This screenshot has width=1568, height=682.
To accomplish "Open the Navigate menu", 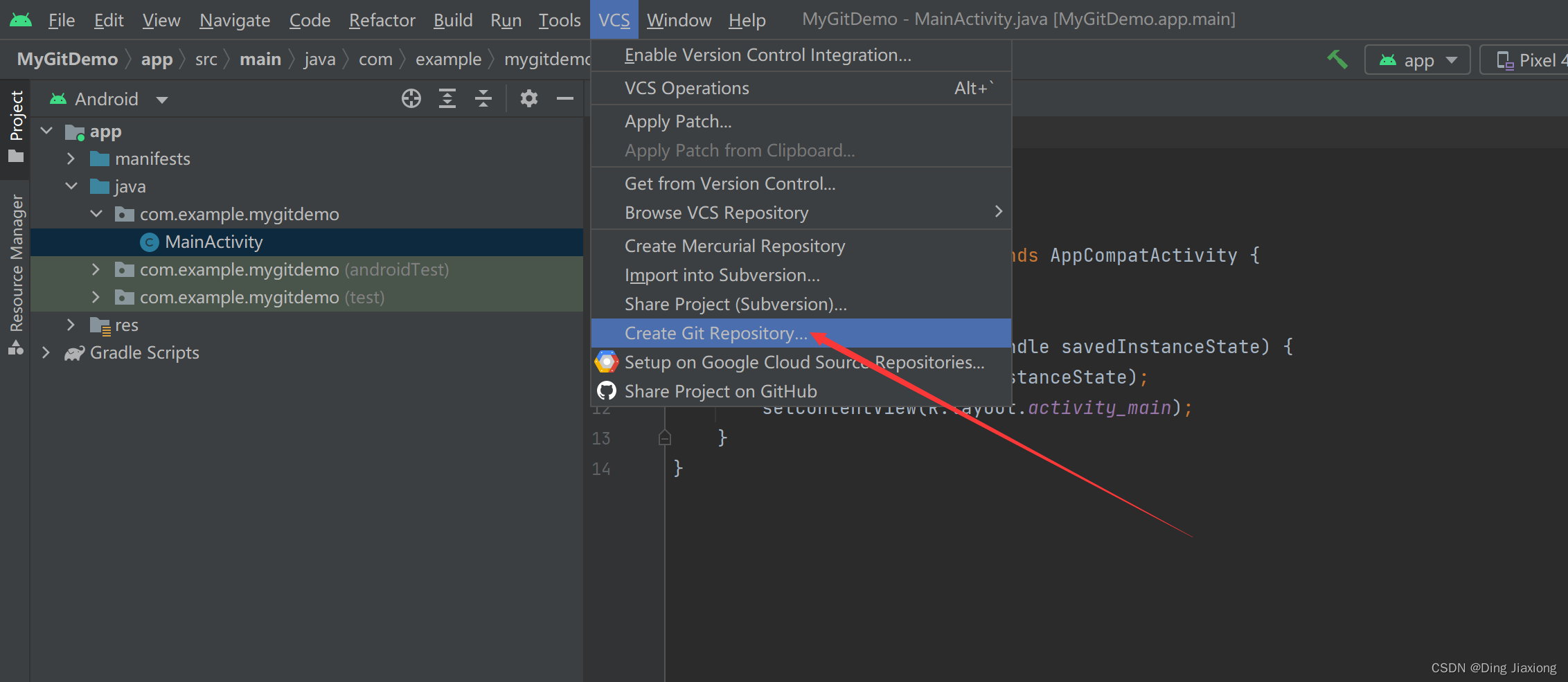I will 235,20.
